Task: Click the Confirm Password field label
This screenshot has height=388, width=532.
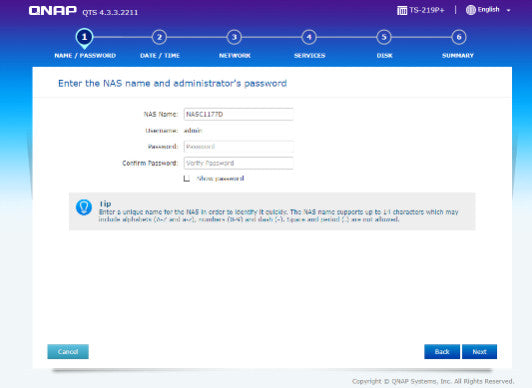Action: (x=150, y=163)
